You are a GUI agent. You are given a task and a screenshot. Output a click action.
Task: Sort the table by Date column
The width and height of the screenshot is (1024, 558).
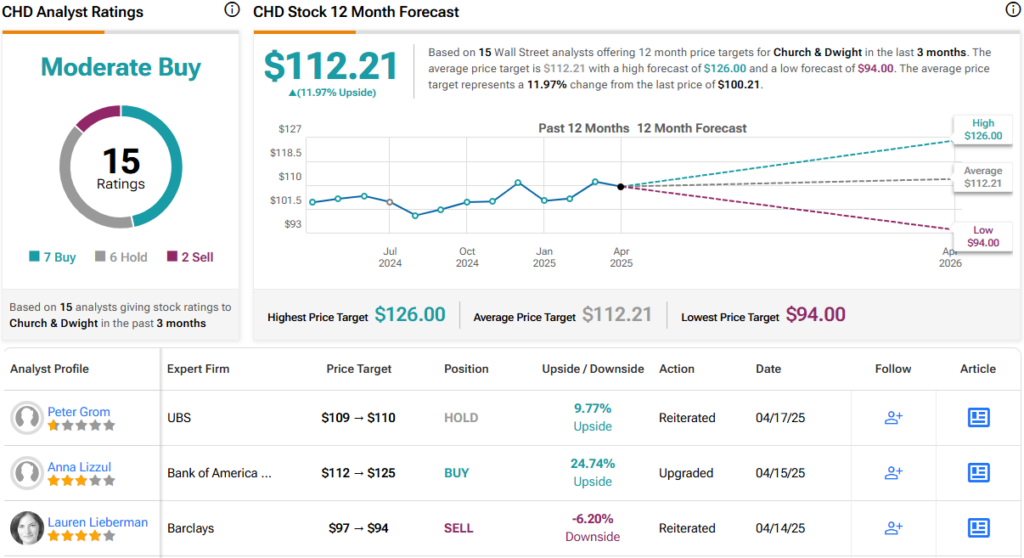[x=768, y=369]
